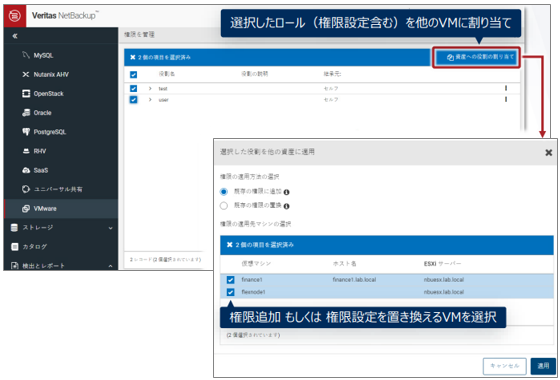Click the OpenStack icon in sidebar
The height and width of the screenshot is (380, 560).
pyautogui.click(x=26, y=94)
